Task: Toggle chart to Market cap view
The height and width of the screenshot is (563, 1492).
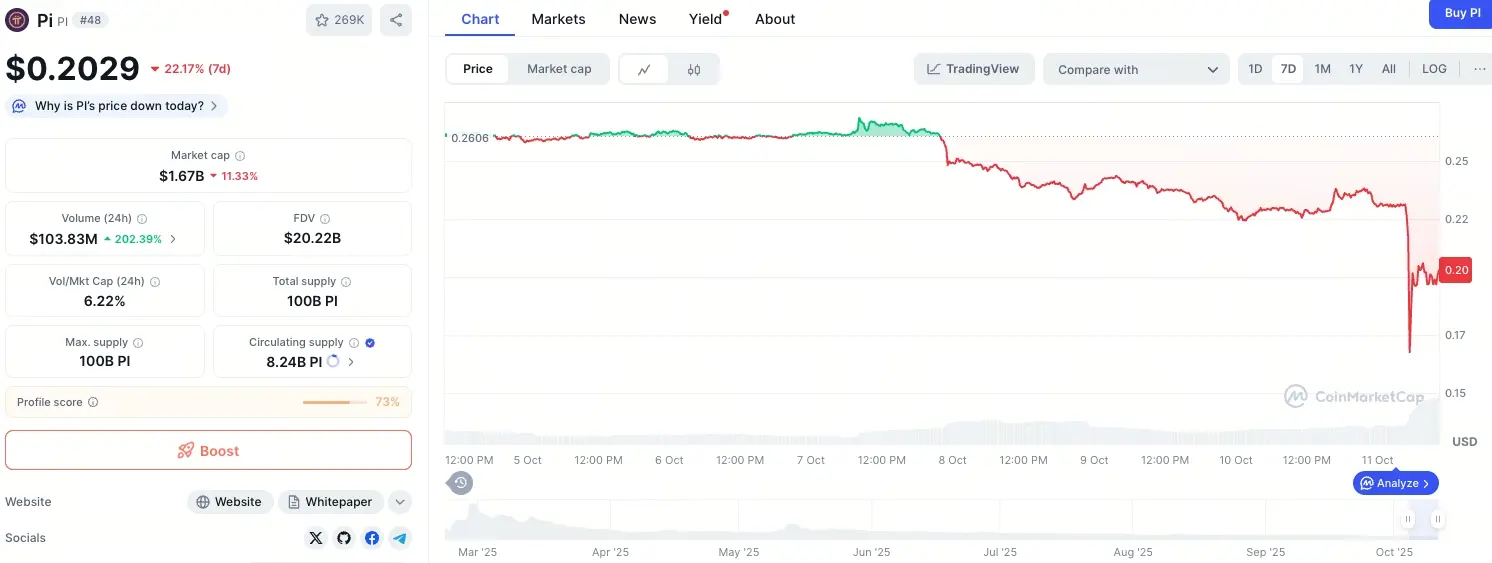Action: point(559,69)
